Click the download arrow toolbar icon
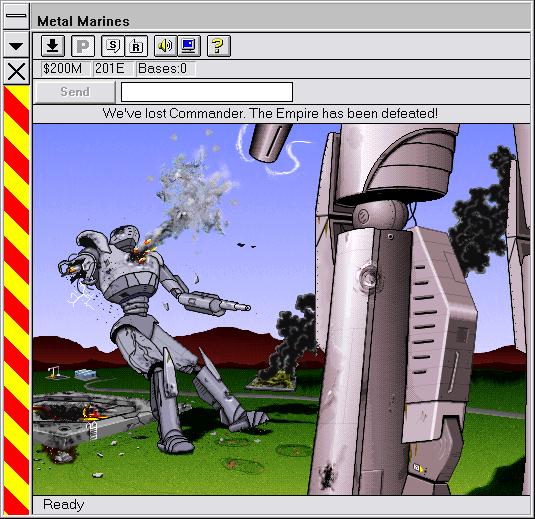 [53, 46]
